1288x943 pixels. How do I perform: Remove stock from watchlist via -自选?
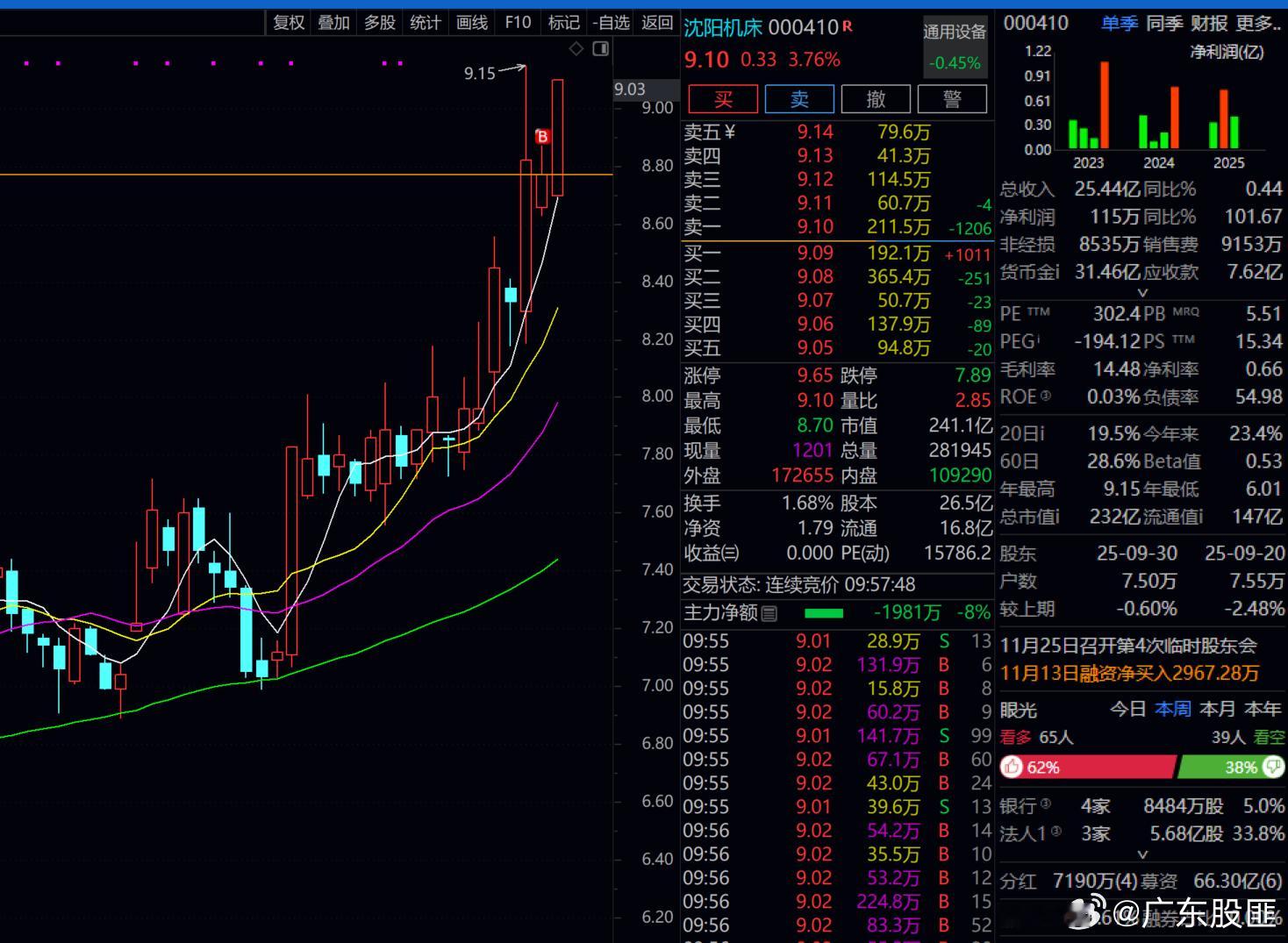click(x=611, y=23)
